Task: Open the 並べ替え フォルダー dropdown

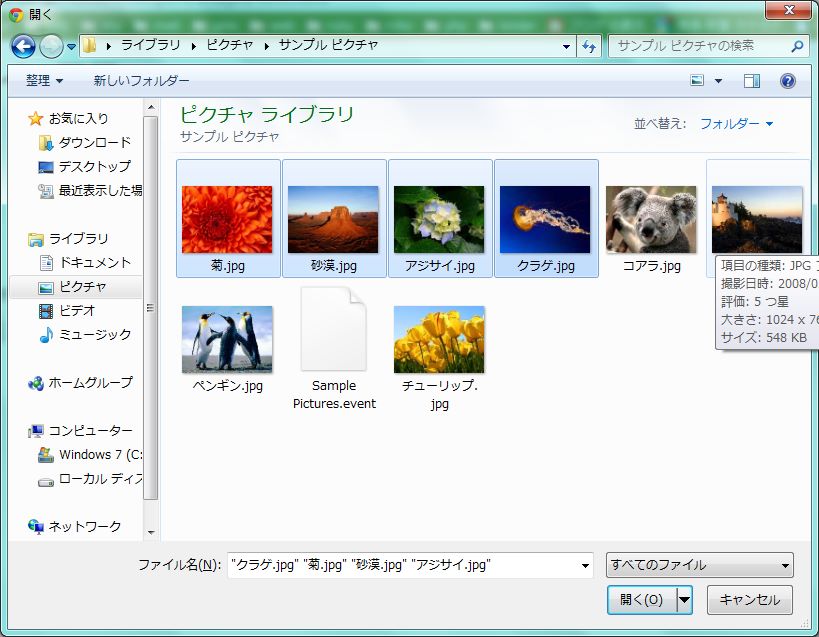Action: point(736,124)
